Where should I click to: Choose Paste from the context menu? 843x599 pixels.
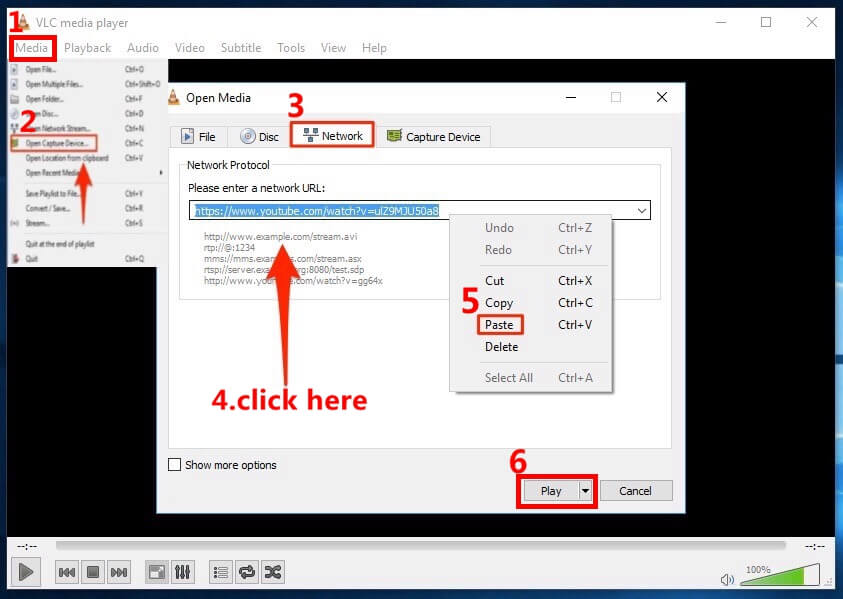(499, 325)
